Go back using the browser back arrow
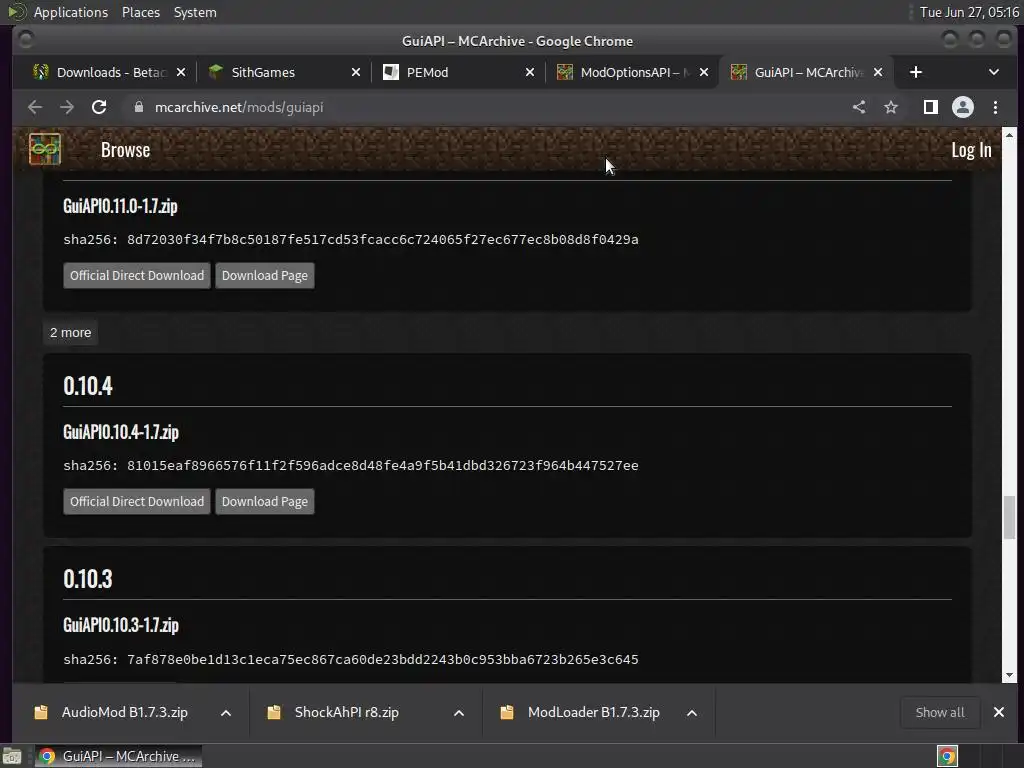The width and height of the screenshot is (1024, 768). tap(35, 107)
